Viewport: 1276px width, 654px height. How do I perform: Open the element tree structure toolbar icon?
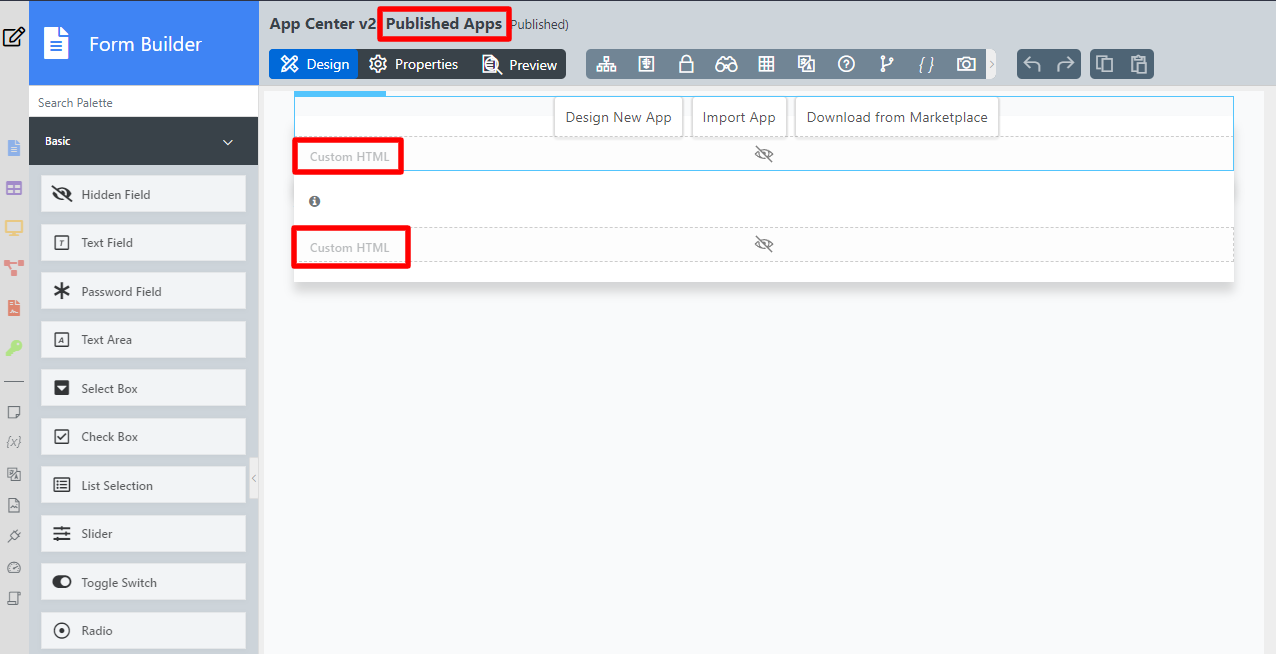click(606, 64)
